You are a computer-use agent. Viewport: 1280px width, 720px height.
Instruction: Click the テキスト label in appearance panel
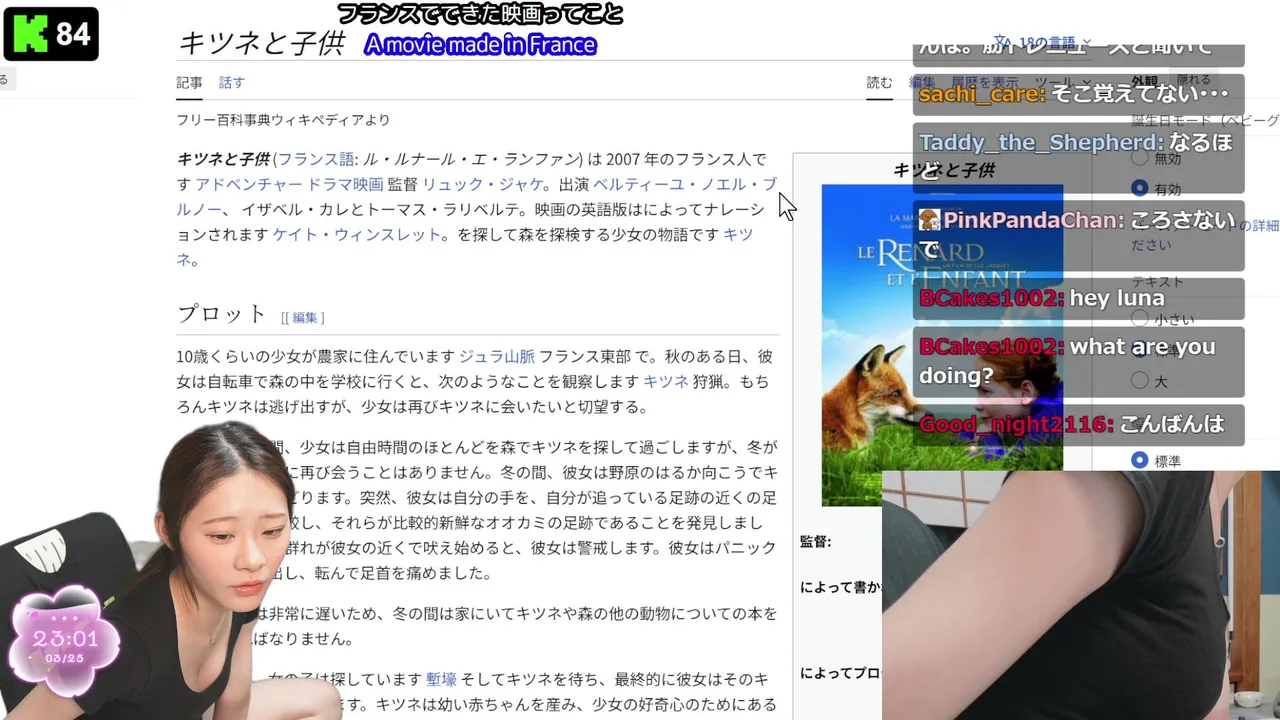tap(1157, 282)
